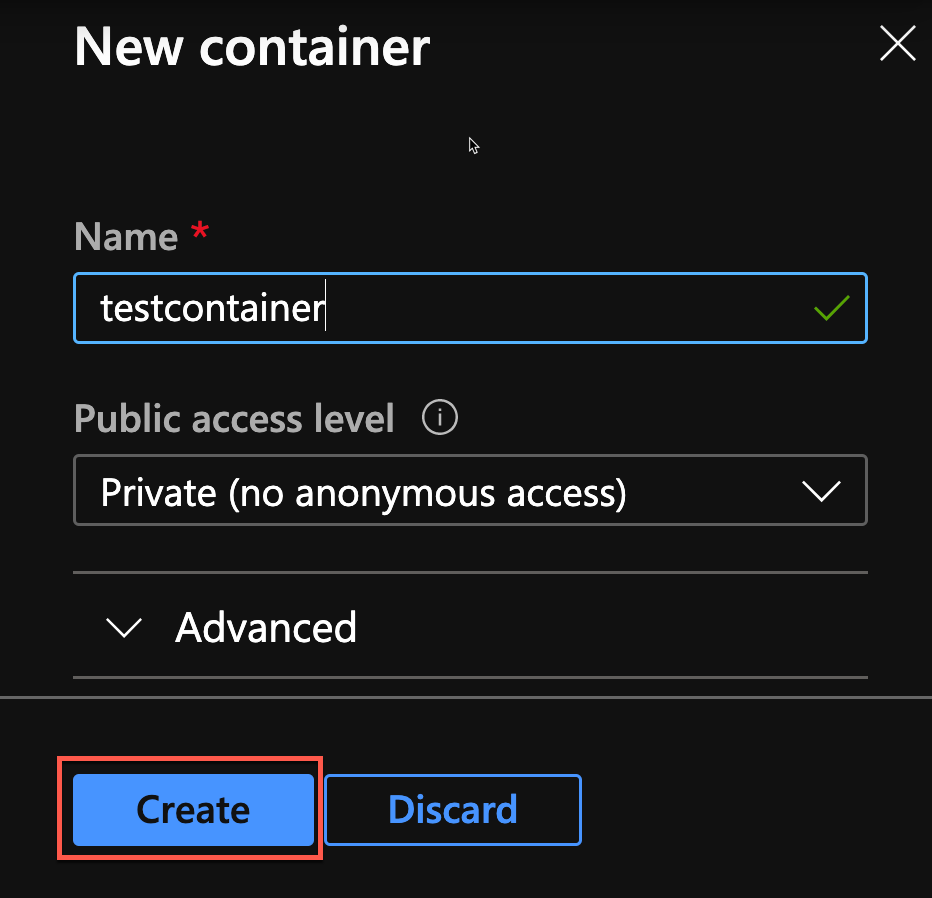Click the New container heading
932x898 pixels.
(252, 46)
